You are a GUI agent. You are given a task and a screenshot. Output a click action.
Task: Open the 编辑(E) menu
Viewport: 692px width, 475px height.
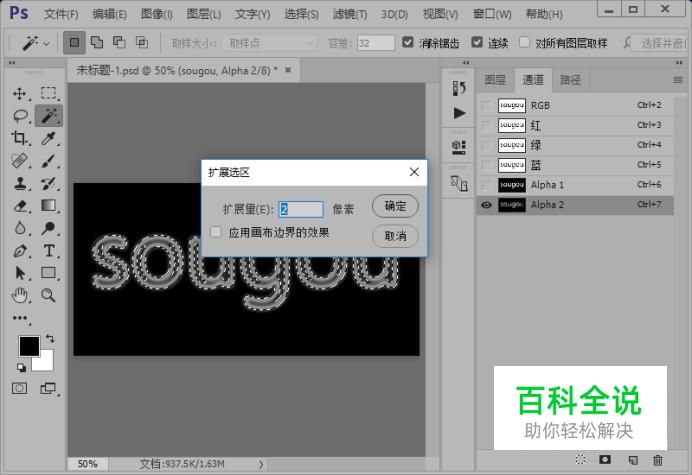(109, 15)
